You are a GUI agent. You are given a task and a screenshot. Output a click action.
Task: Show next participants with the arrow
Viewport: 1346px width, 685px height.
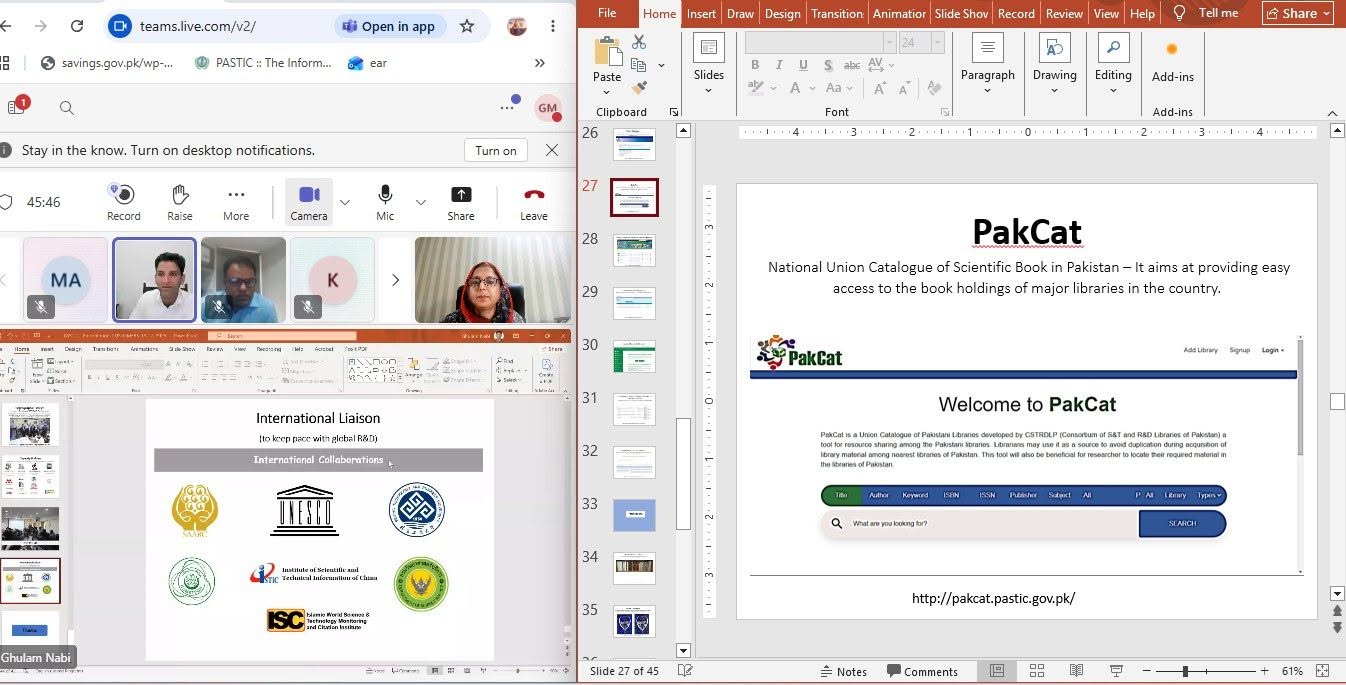(x=395, y=280)
